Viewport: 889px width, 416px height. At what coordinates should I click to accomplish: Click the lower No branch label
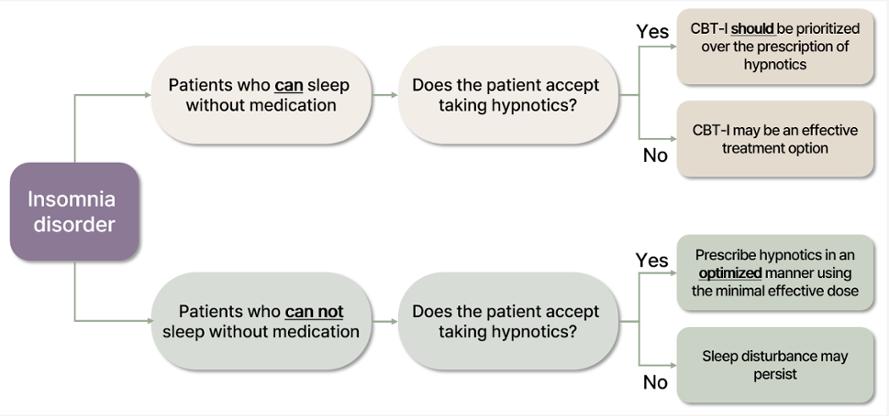click(x=655, y=383)
